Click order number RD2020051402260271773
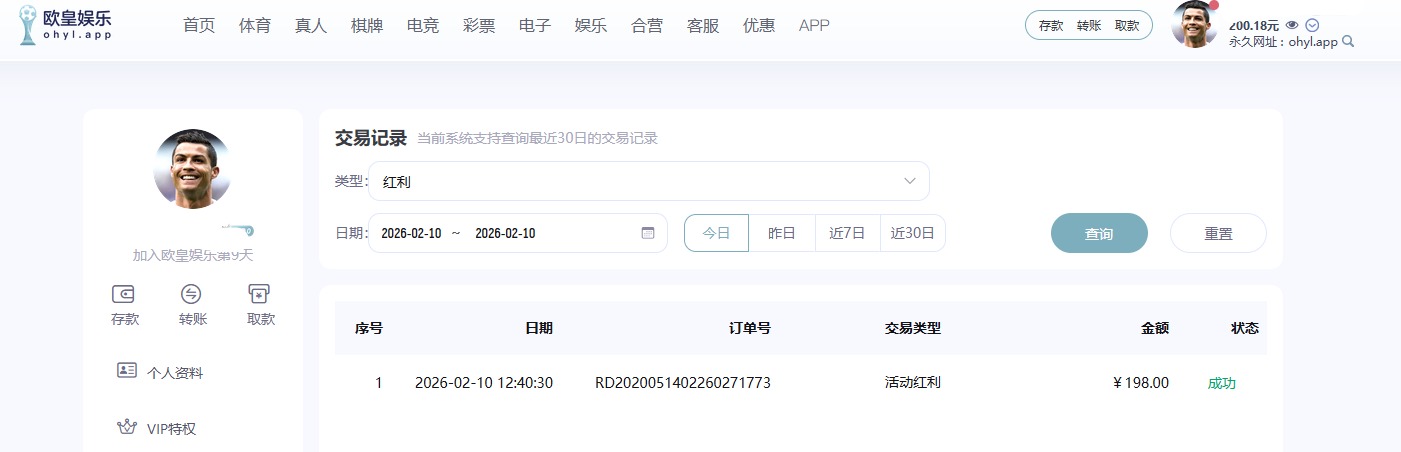The height and width of the screenshot is (452, 1401). pos(683,383)
